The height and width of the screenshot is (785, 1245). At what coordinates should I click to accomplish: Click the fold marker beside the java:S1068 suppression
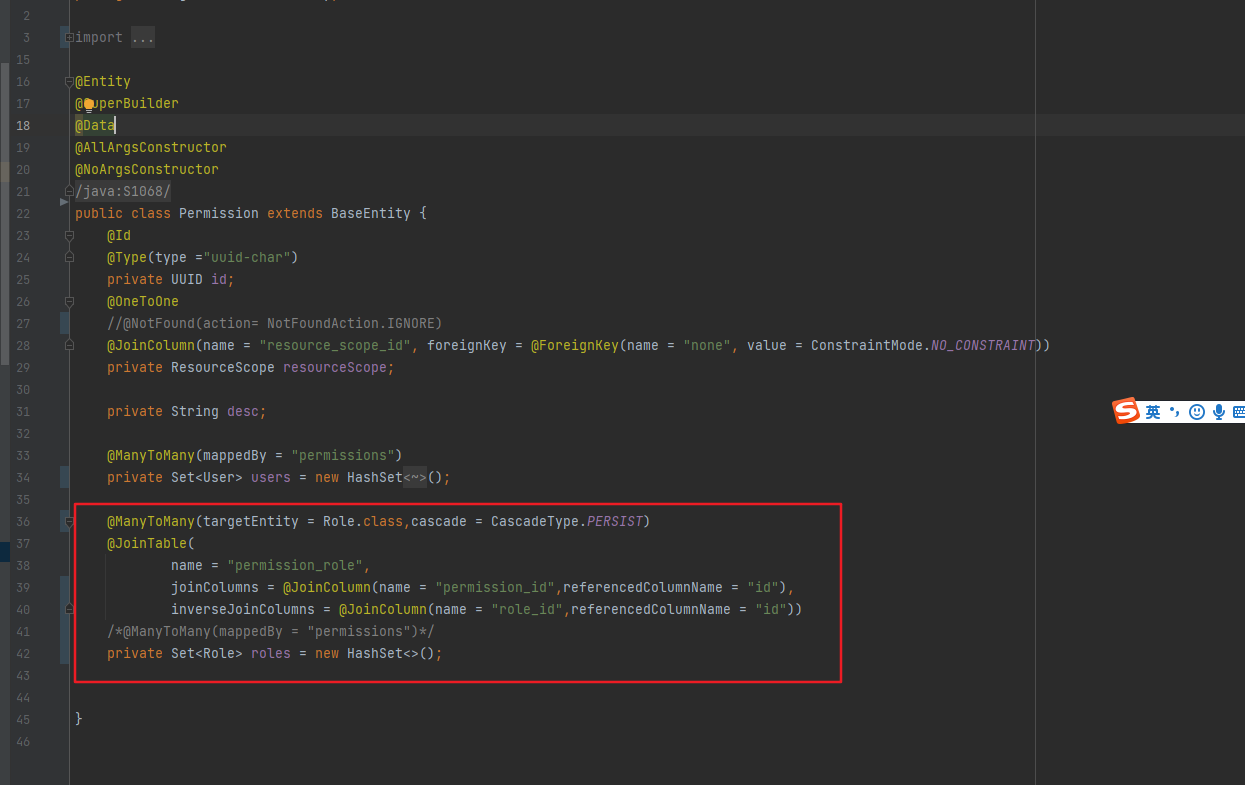tap(68, 189)
